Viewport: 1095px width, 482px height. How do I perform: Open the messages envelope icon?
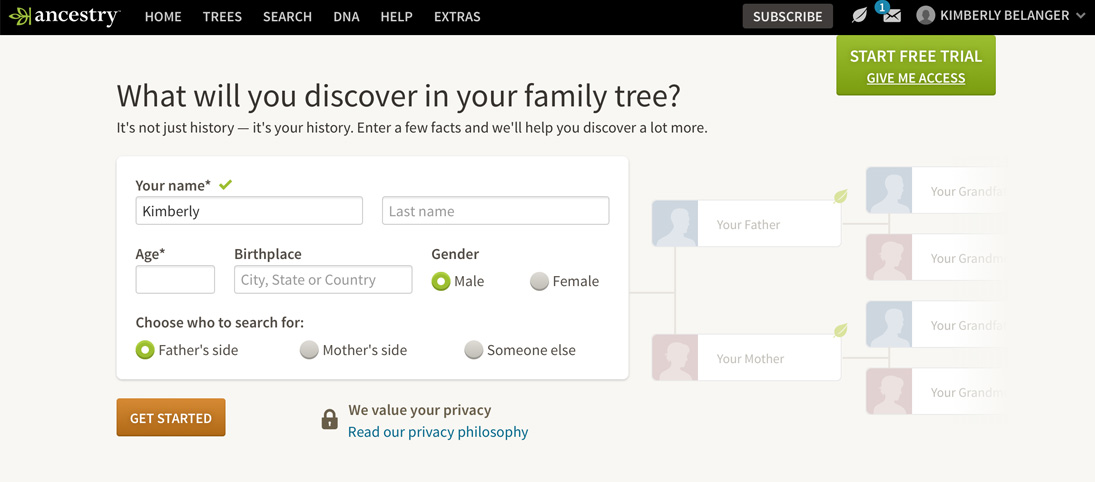click(891, 16)
